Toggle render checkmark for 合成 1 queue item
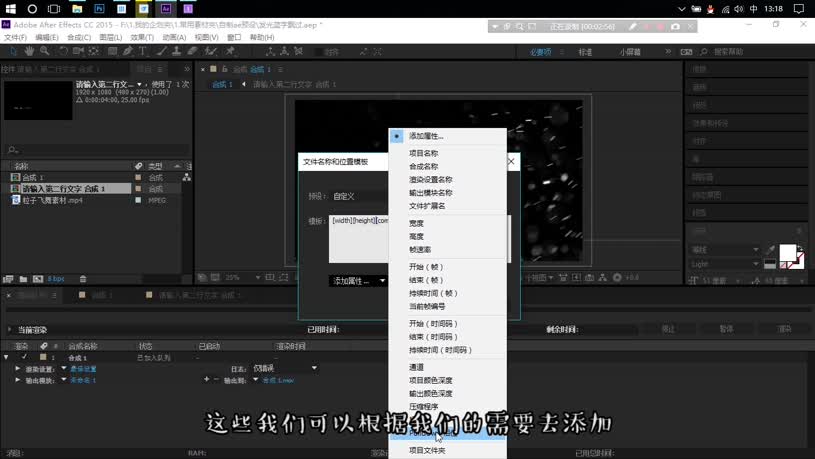Screen dimensions: 815x459 click(24, 357)
